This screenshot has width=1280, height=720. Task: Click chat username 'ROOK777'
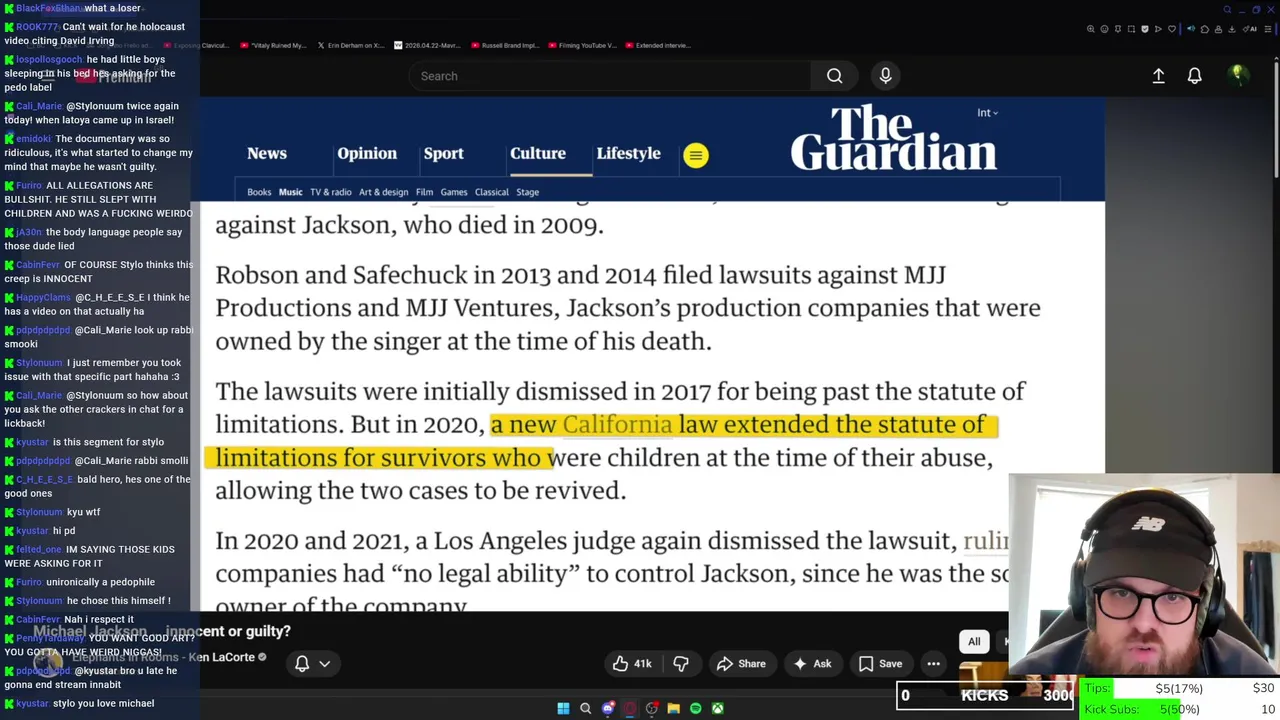click(38, 27)
